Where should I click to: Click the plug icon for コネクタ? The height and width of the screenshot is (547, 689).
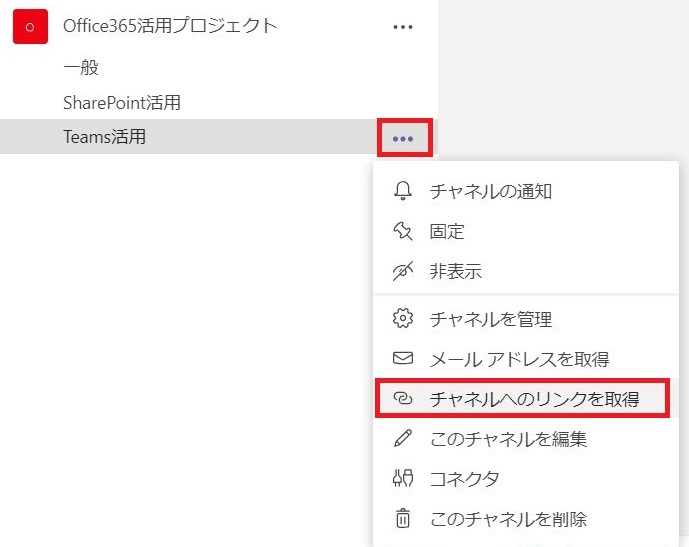pos(403,478)
